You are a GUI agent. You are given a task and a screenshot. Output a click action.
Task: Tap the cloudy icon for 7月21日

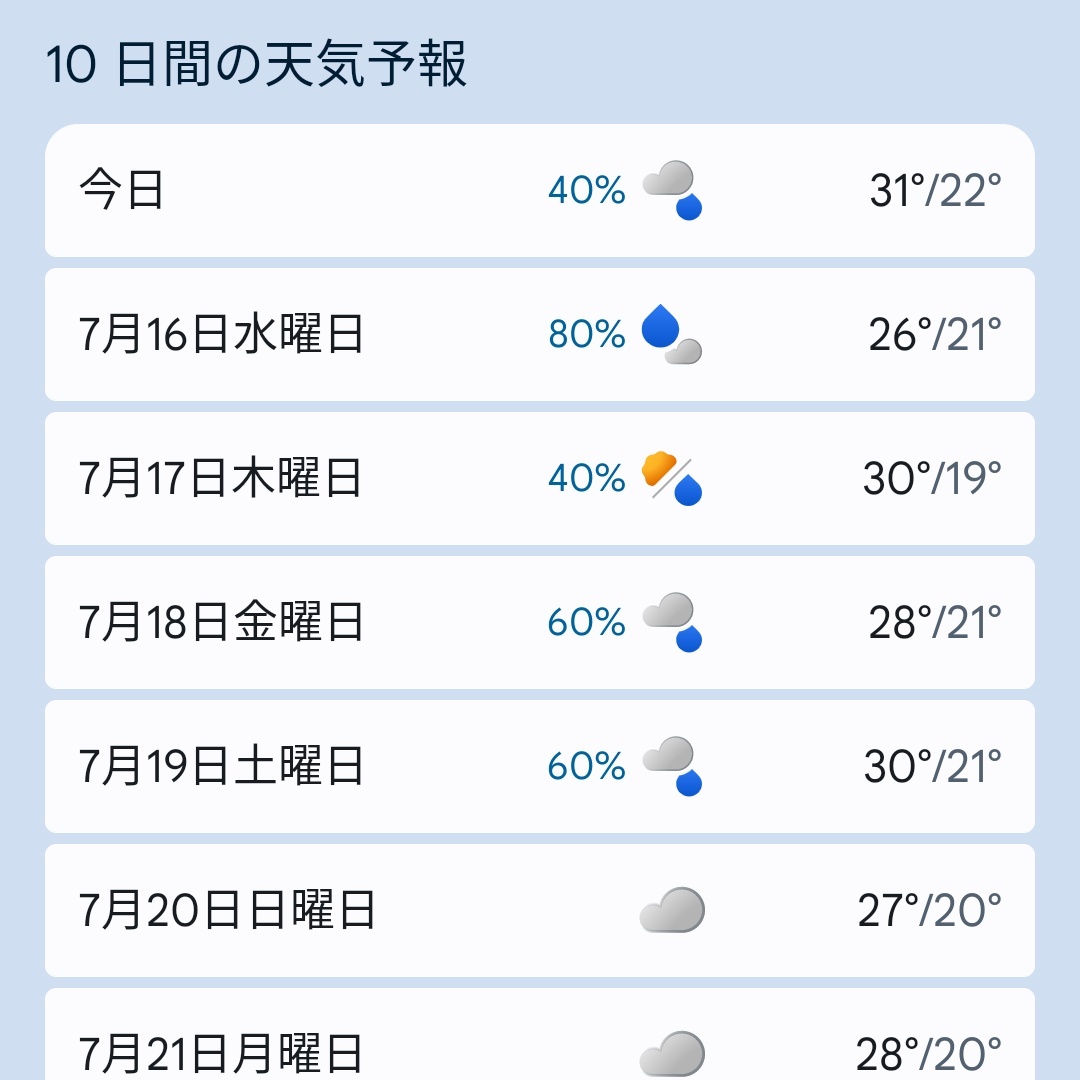tap(672, 1054)
